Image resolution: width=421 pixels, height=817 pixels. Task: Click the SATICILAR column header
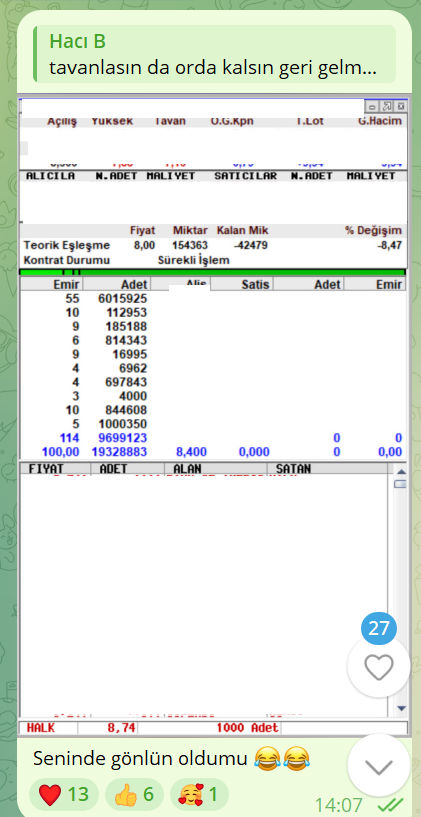coord(245,176)
